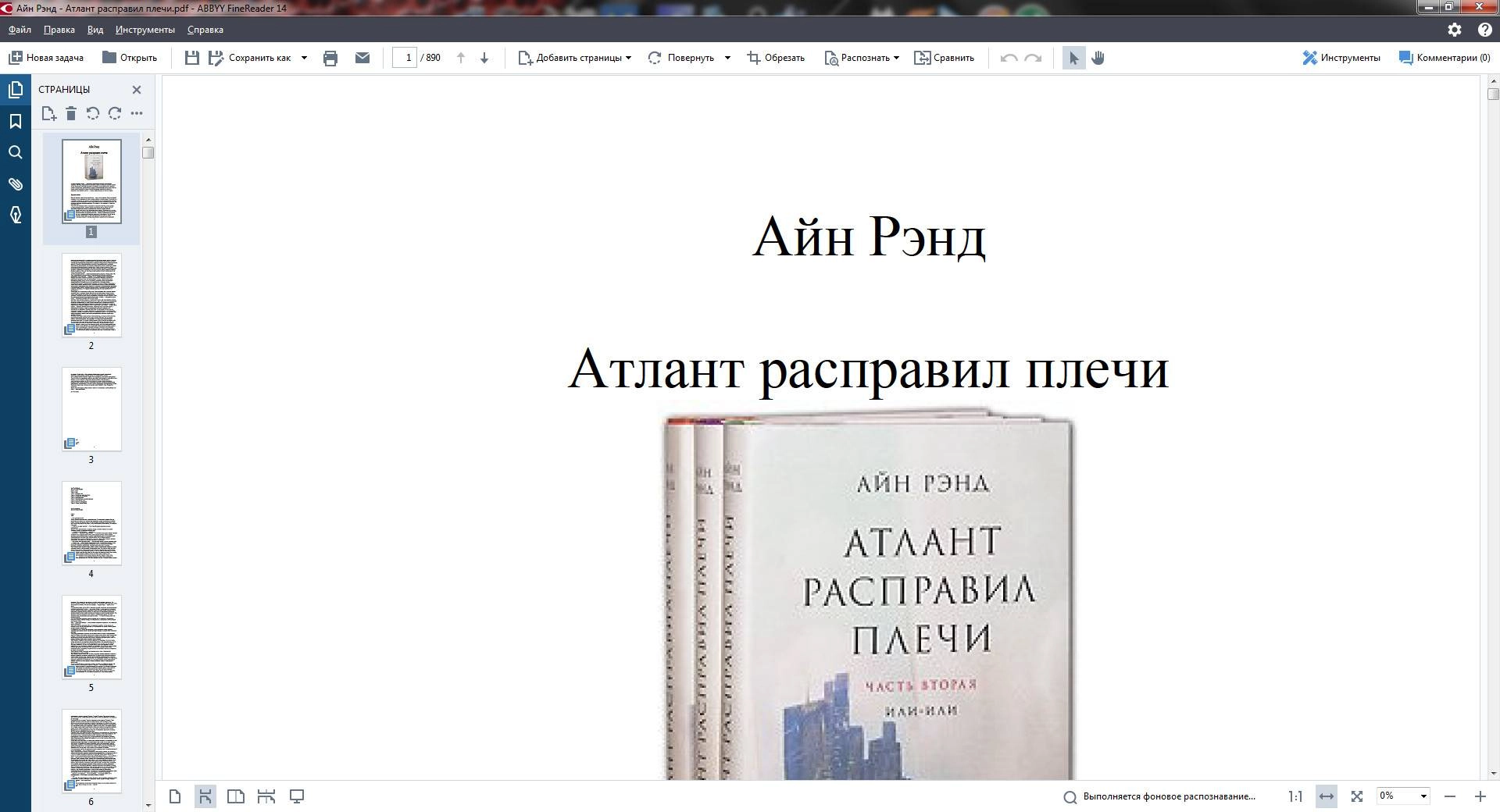Open the Search sidebar icon
The image size is (1500, 812).
click(15, 152)
